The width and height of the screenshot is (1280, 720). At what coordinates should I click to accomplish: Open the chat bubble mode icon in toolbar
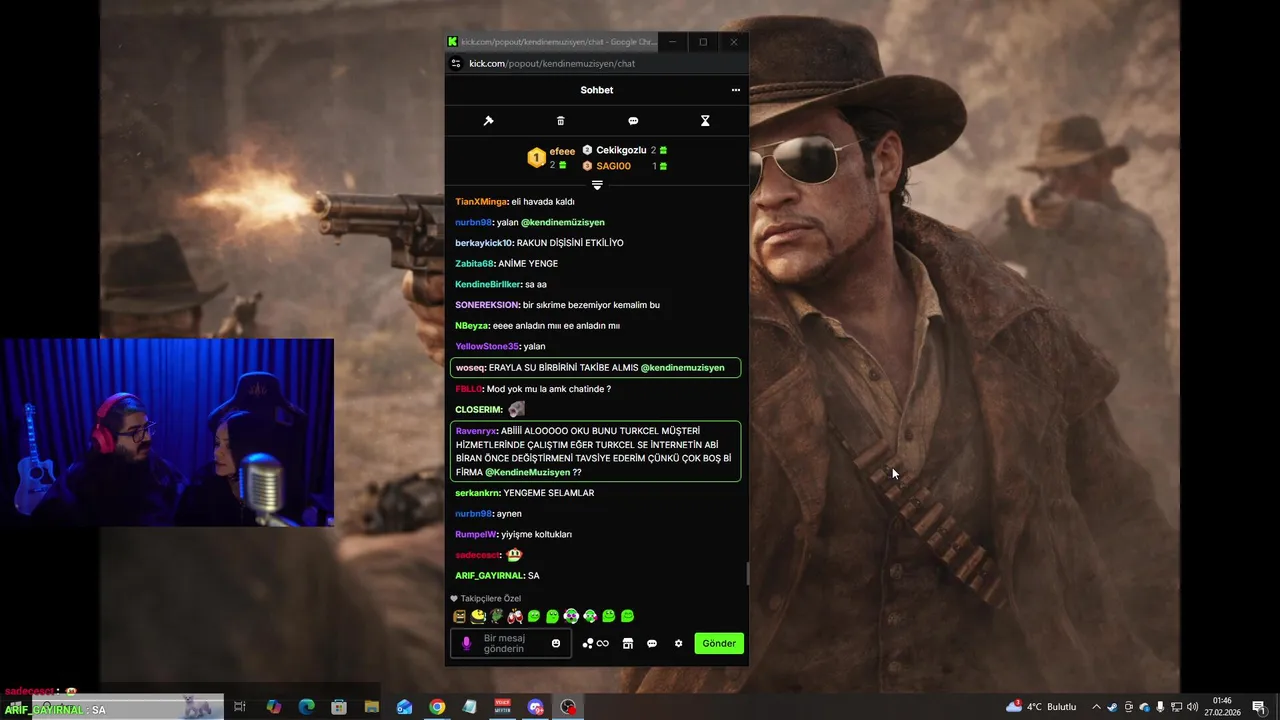633,121
